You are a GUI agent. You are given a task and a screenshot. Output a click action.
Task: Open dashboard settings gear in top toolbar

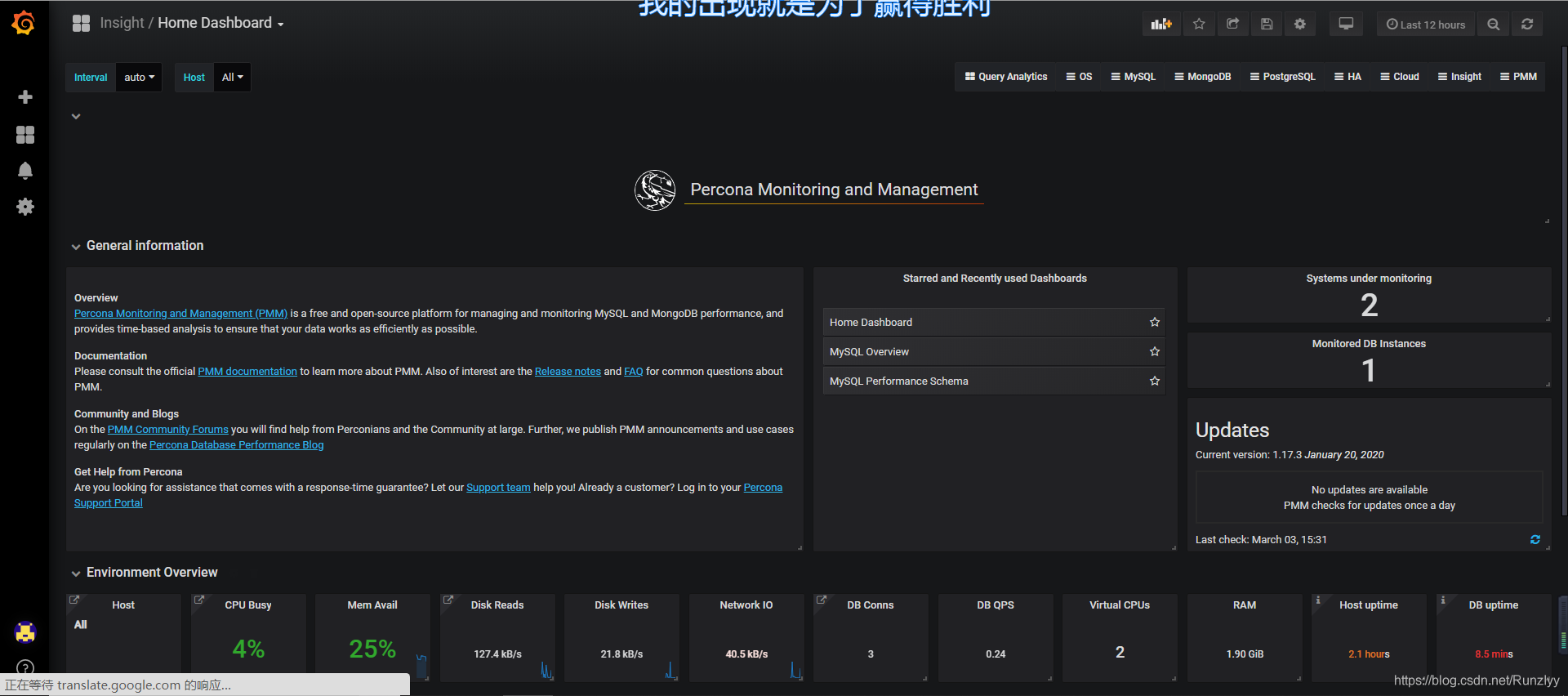tap(1300, 25)
